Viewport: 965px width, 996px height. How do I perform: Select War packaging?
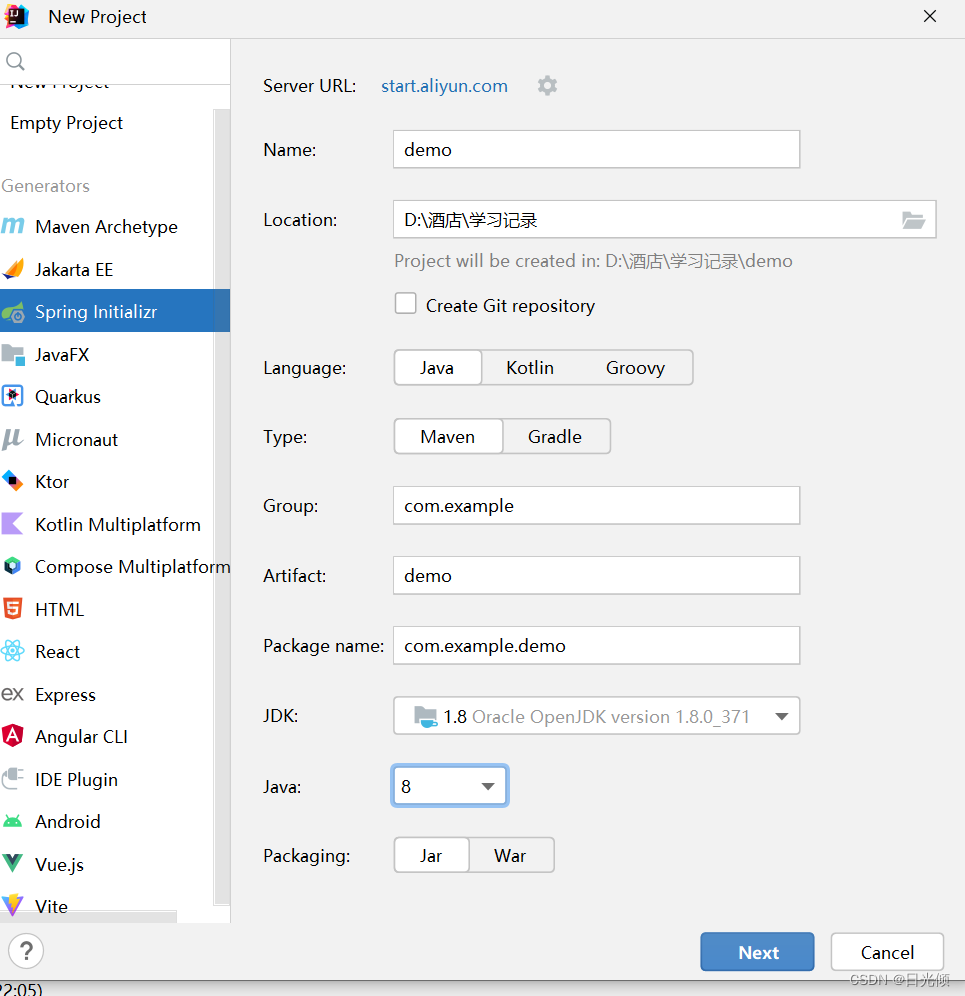coord(511,856)
